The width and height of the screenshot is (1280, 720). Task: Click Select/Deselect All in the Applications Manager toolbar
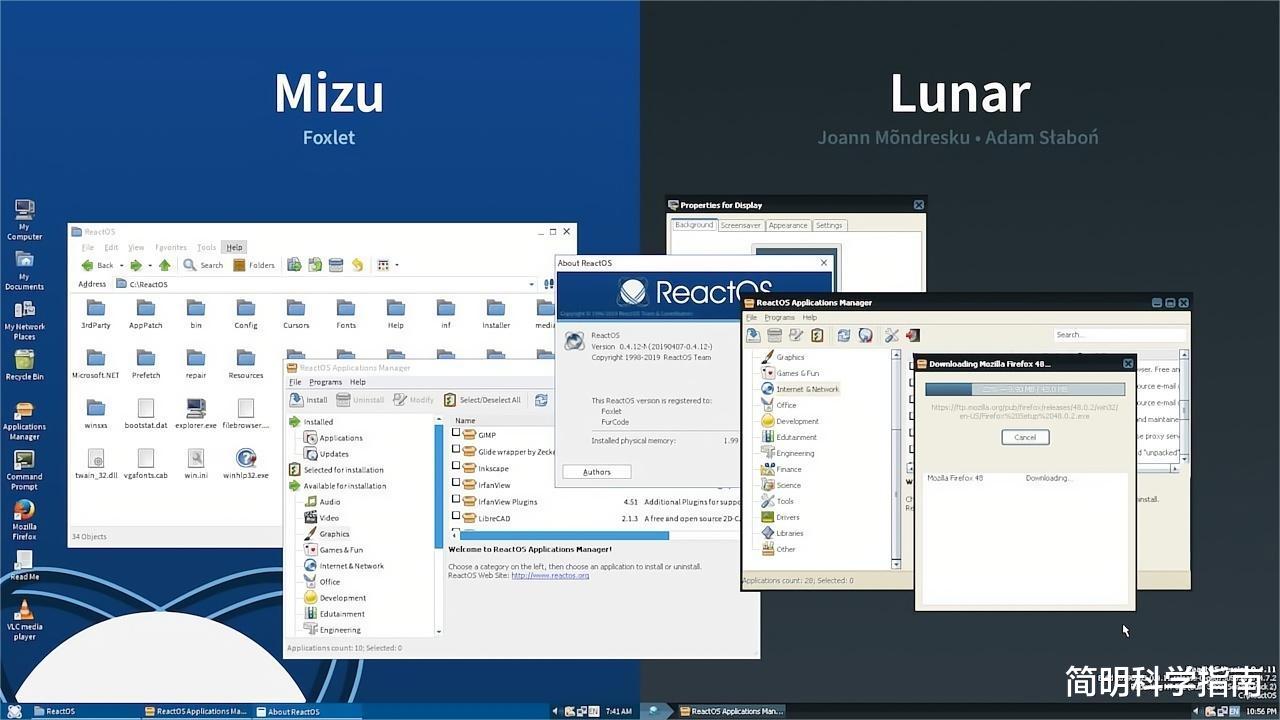482,400
